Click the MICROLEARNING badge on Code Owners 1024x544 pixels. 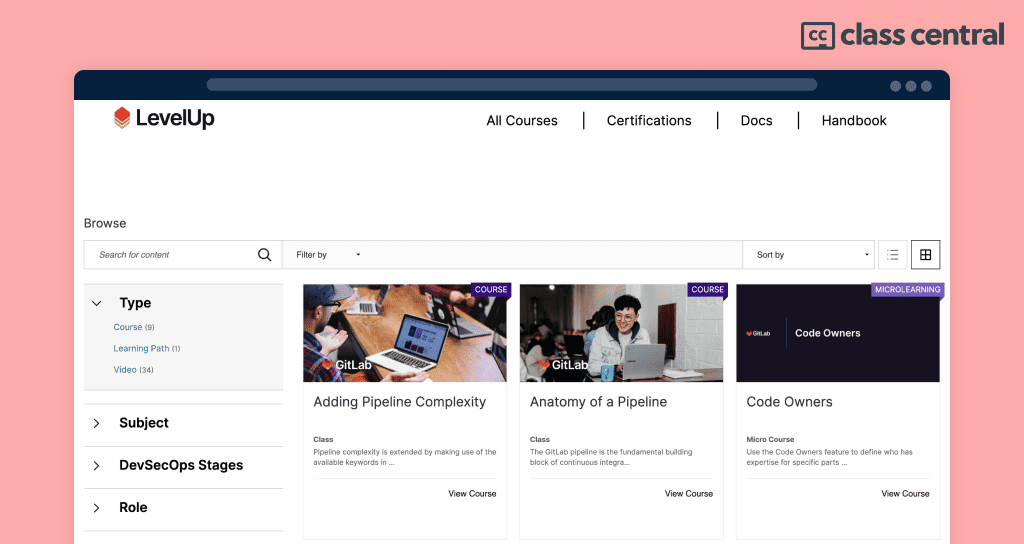[908, 289]
